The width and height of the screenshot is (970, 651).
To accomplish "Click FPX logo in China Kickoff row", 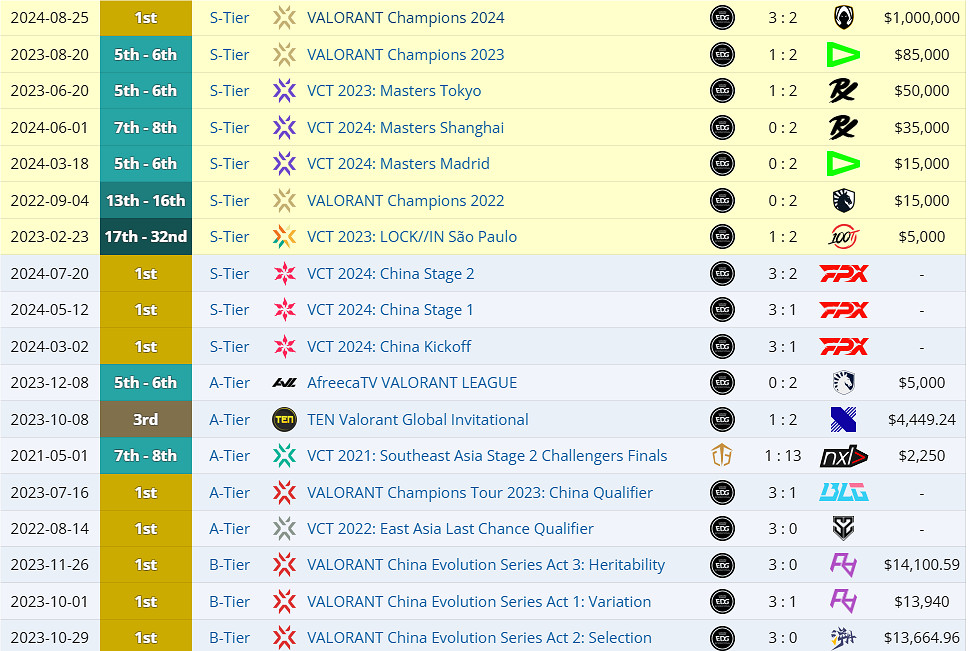I will 843,347.
